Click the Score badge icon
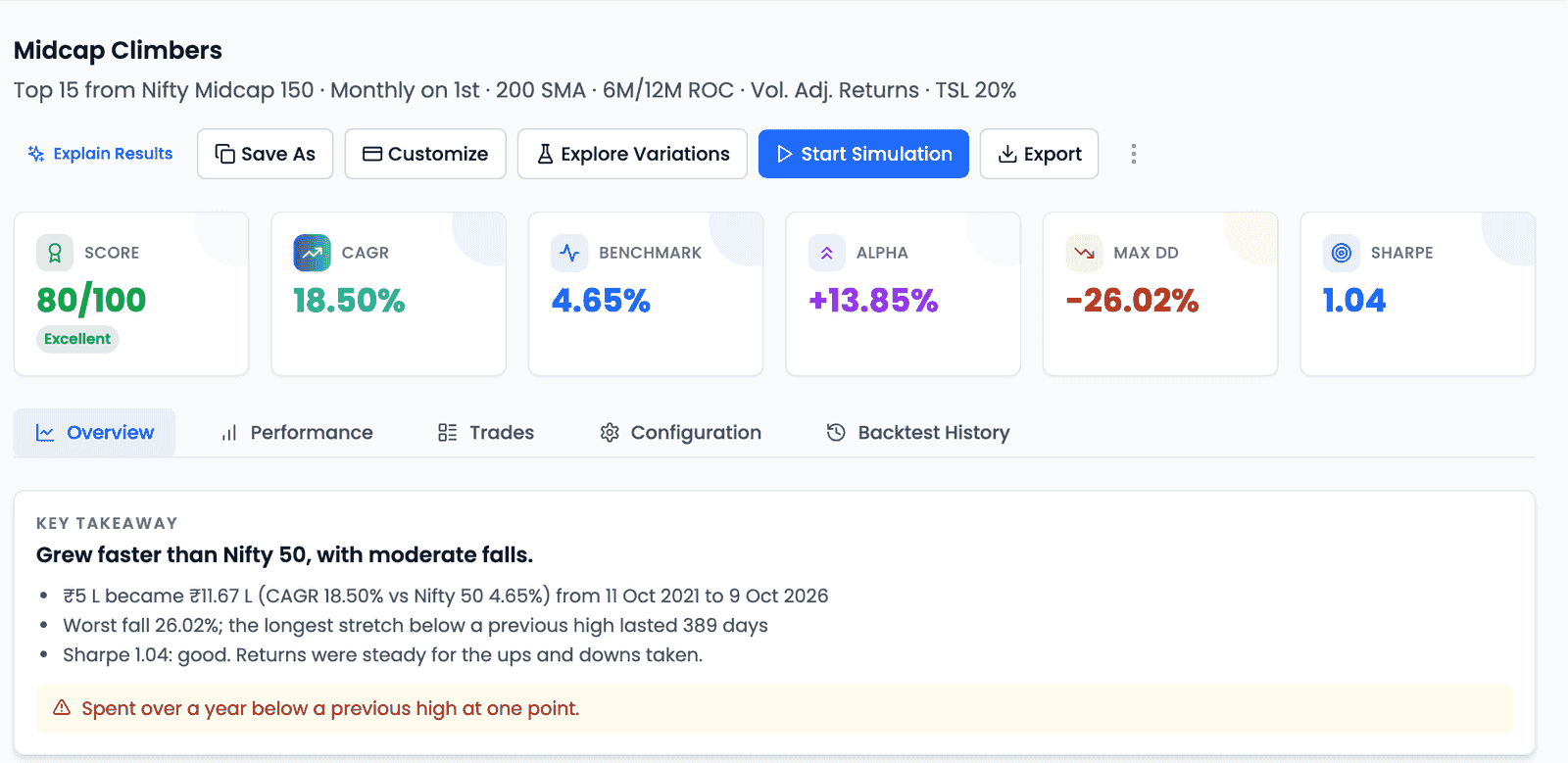This screenshot has height=763, width=1568. click(55, 253)
